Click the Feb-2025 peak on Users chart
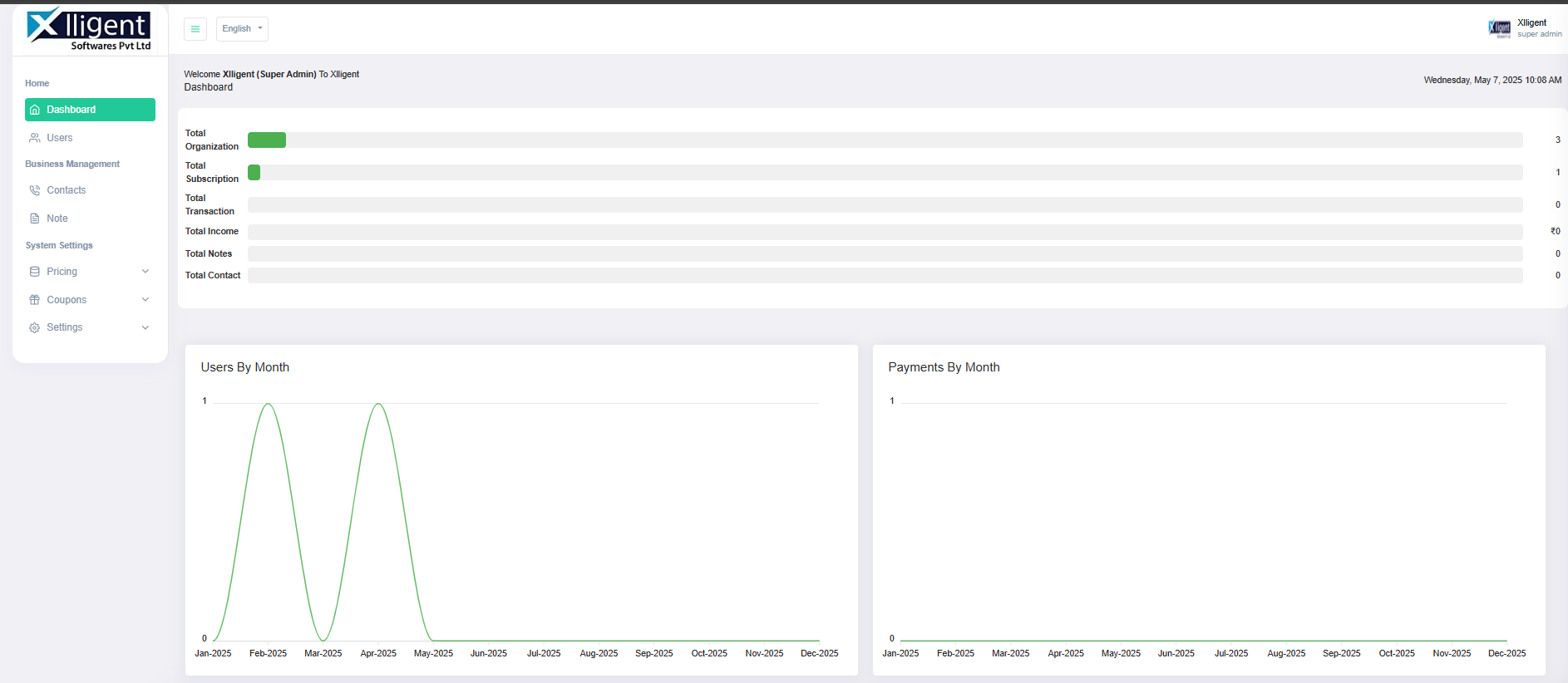 point(268,405)
